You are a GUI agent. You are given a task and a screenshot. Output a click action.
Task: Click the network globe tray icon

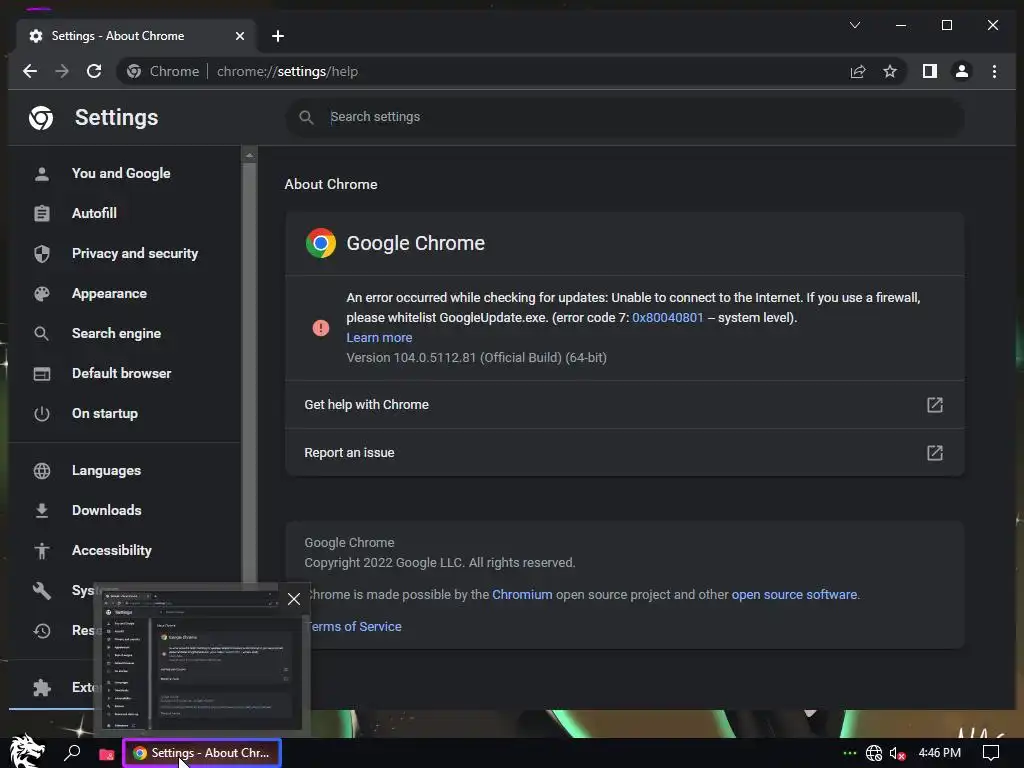click(x=874, y=753)
